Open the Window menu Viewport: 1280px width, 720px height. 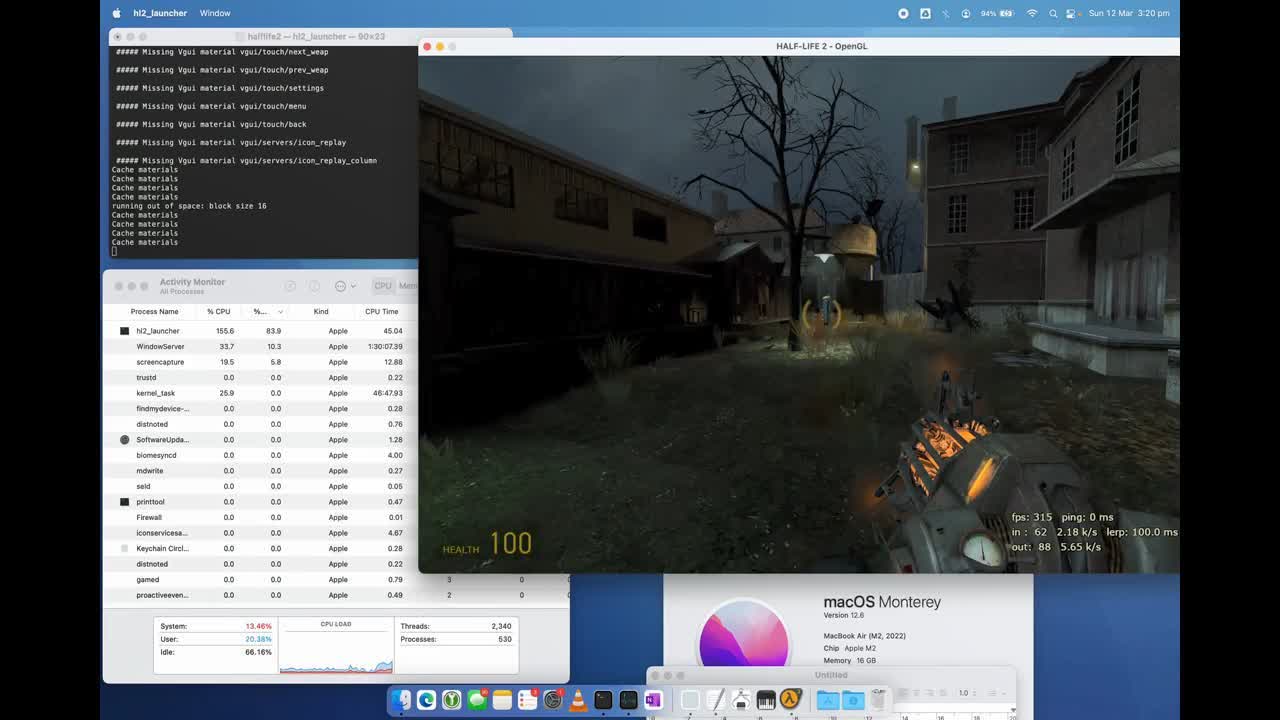pyautogui.click(x=215, y=13)
